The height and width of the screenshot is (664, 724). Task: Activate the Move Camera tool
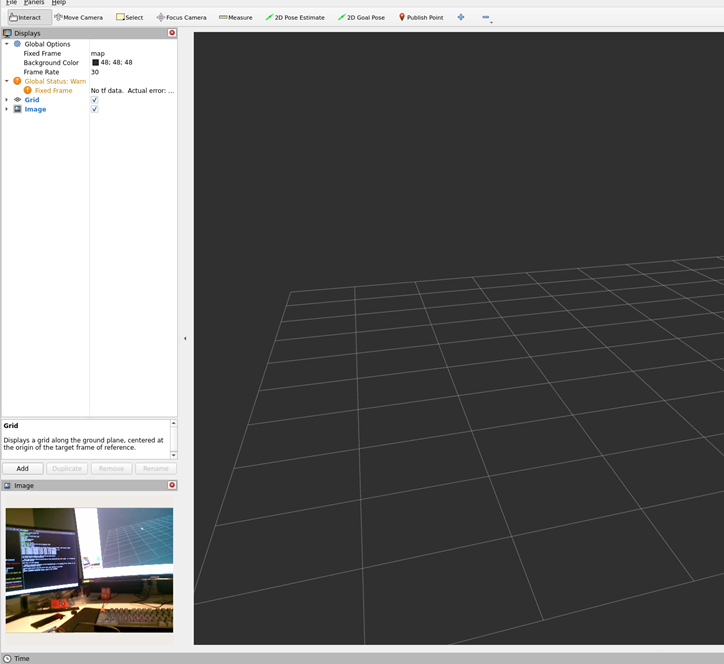point(79,17)
